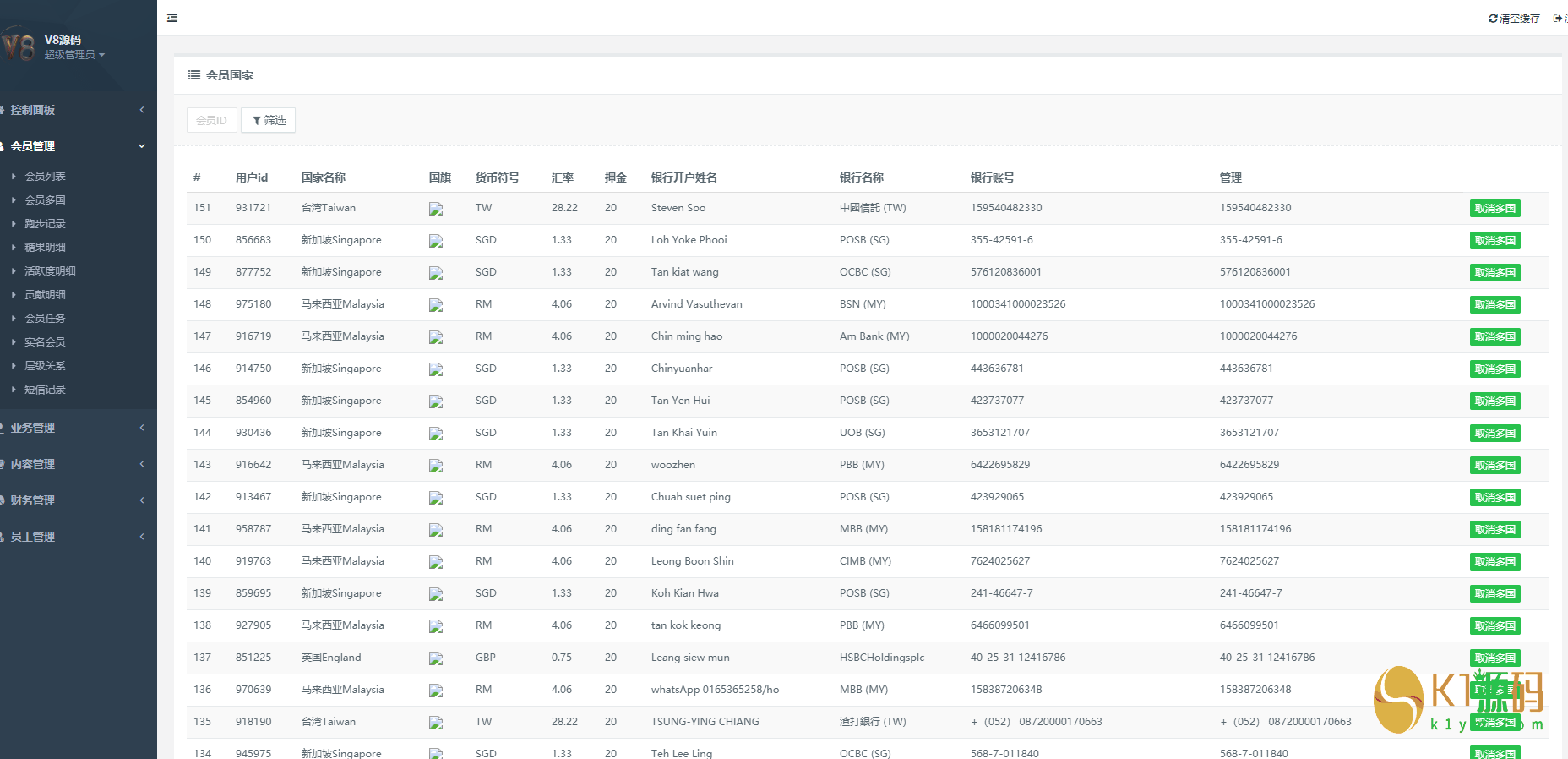Click the 会员ID search input field
Screen dimensions: 1568x759
(x=211, y=120)
